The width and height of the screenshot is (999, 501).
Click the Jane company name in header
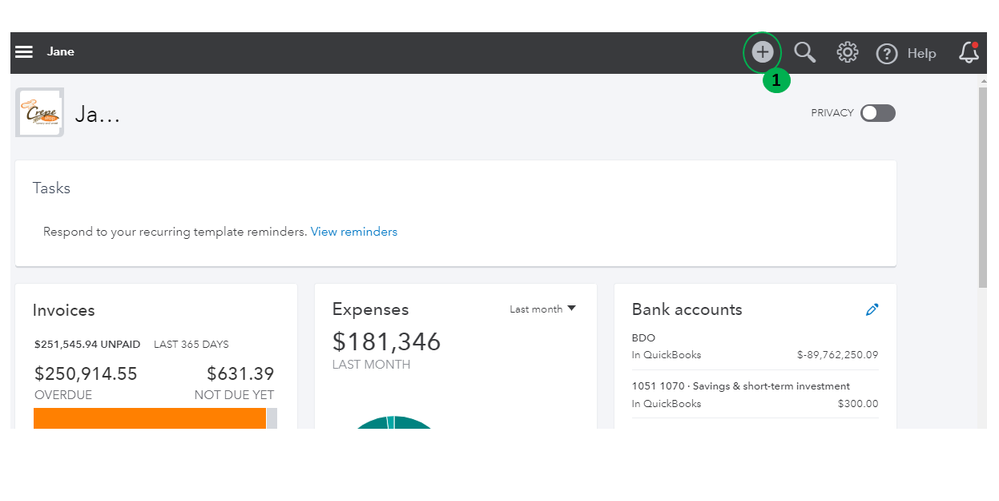60,52
